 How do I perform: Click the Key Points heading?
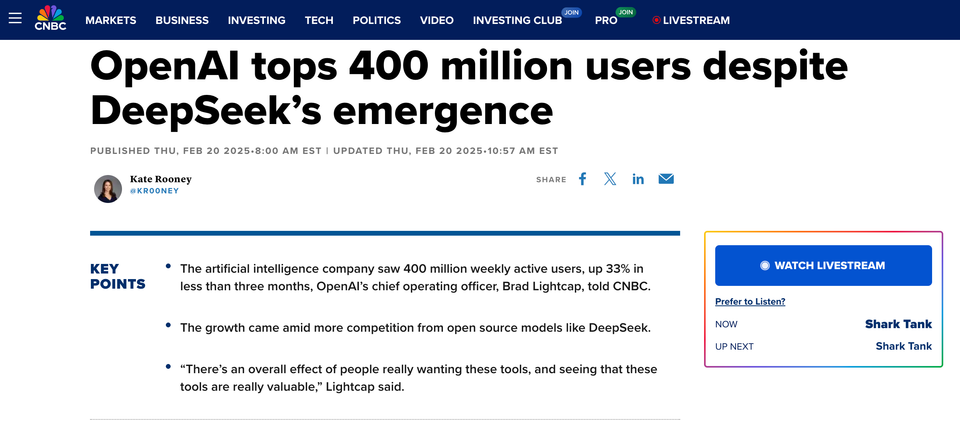[118, 276]
